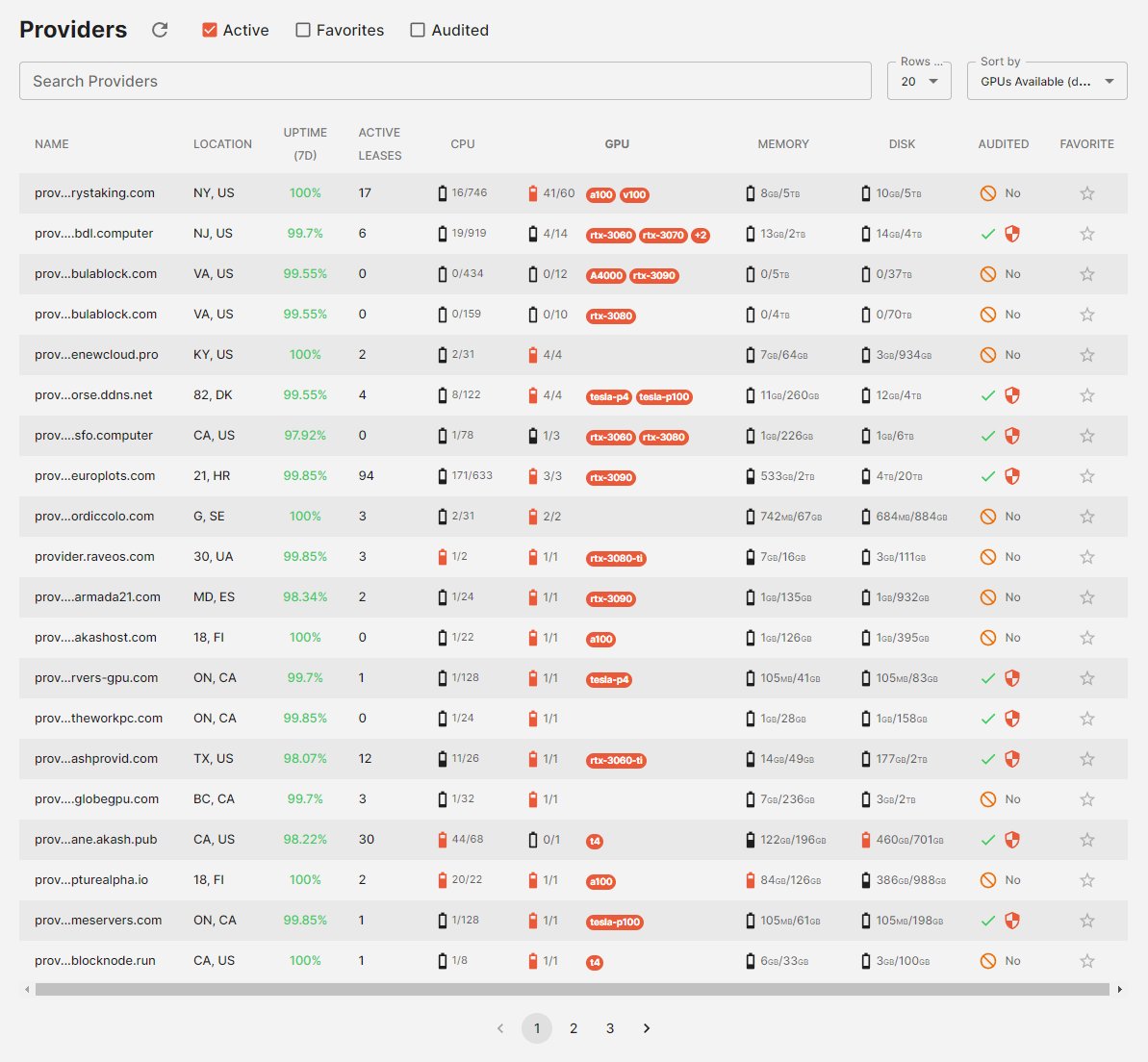Click not-audited icon for prov...rystaking.com
The height and width of the screenshot is (1062, 1148).
coord(987,193)
